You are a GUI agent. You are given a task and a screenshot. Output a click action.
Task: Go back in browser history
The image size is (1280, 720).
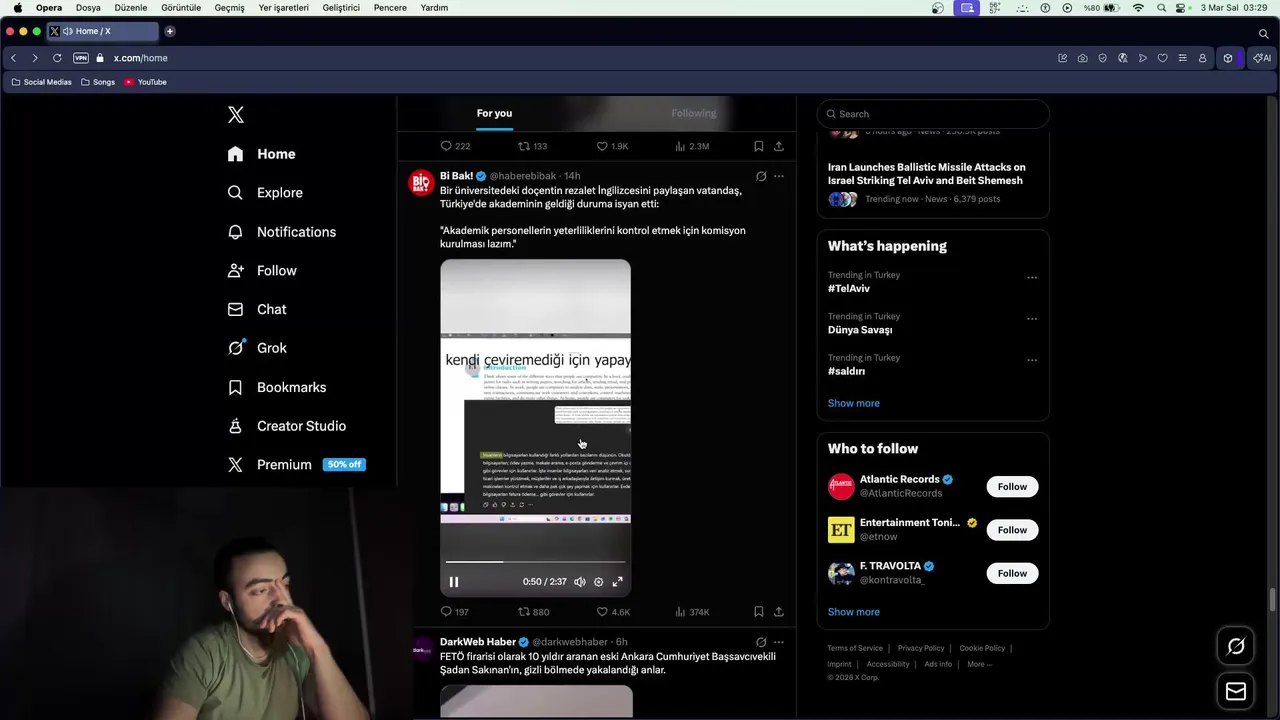click(x=13, y=58)
